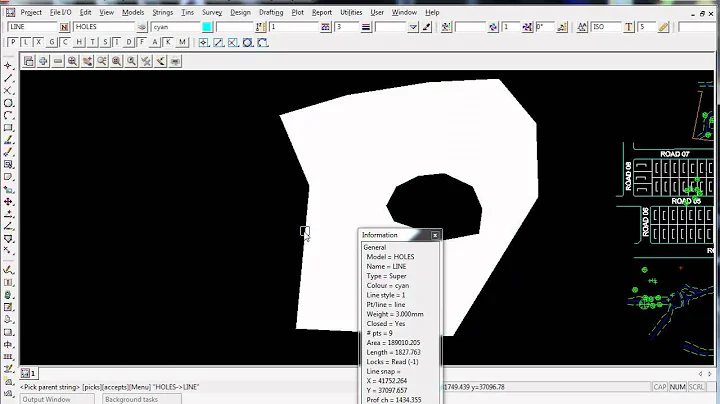This screenshot has height=404, width=720.
Task: Select the move cross-arrows tool in left toolbar
Action: [8, 202]
